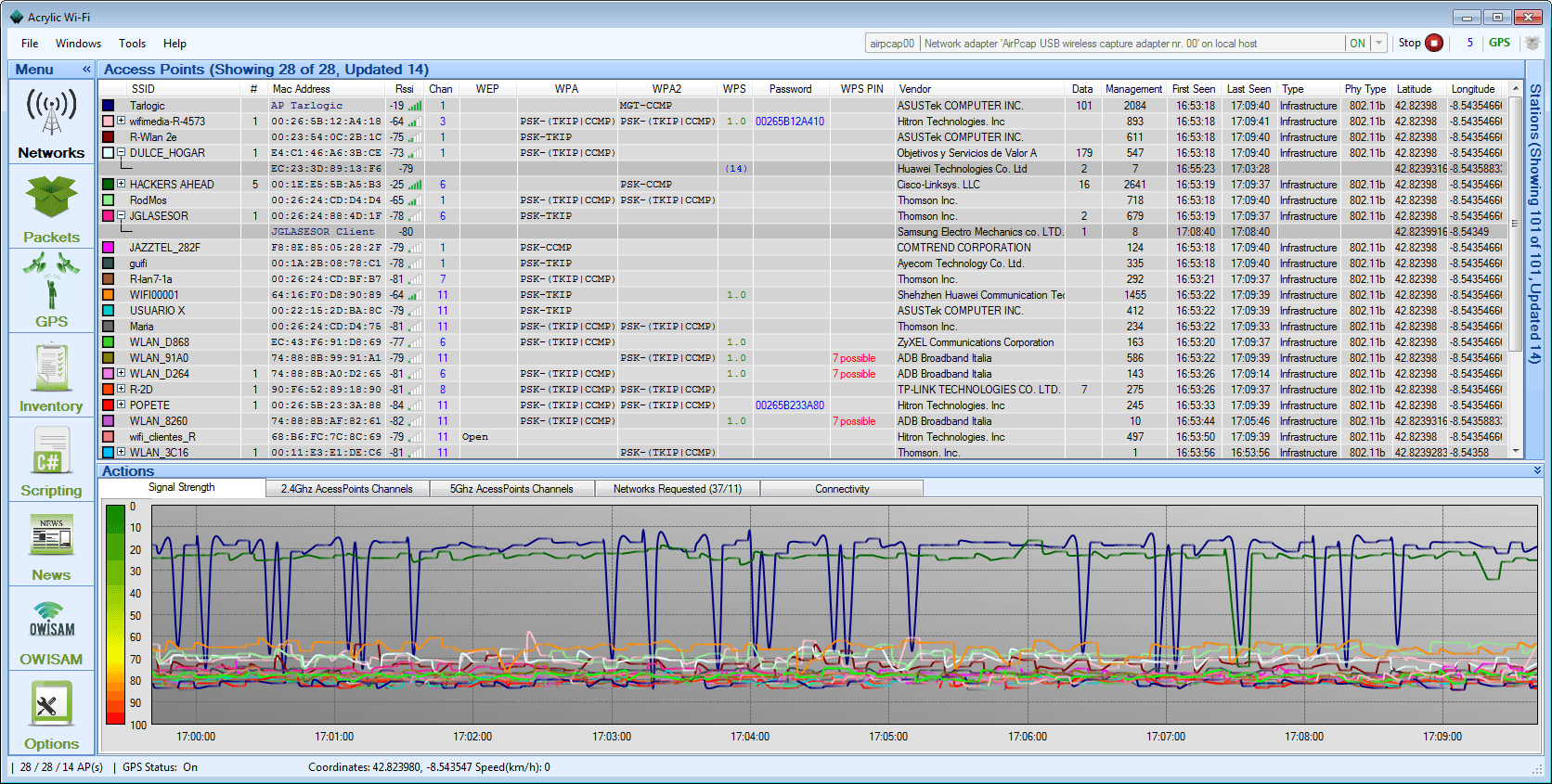Screen dimensions: 1552x784
Task: Expand the WLAN_3C16 network row
Action: 121,452
